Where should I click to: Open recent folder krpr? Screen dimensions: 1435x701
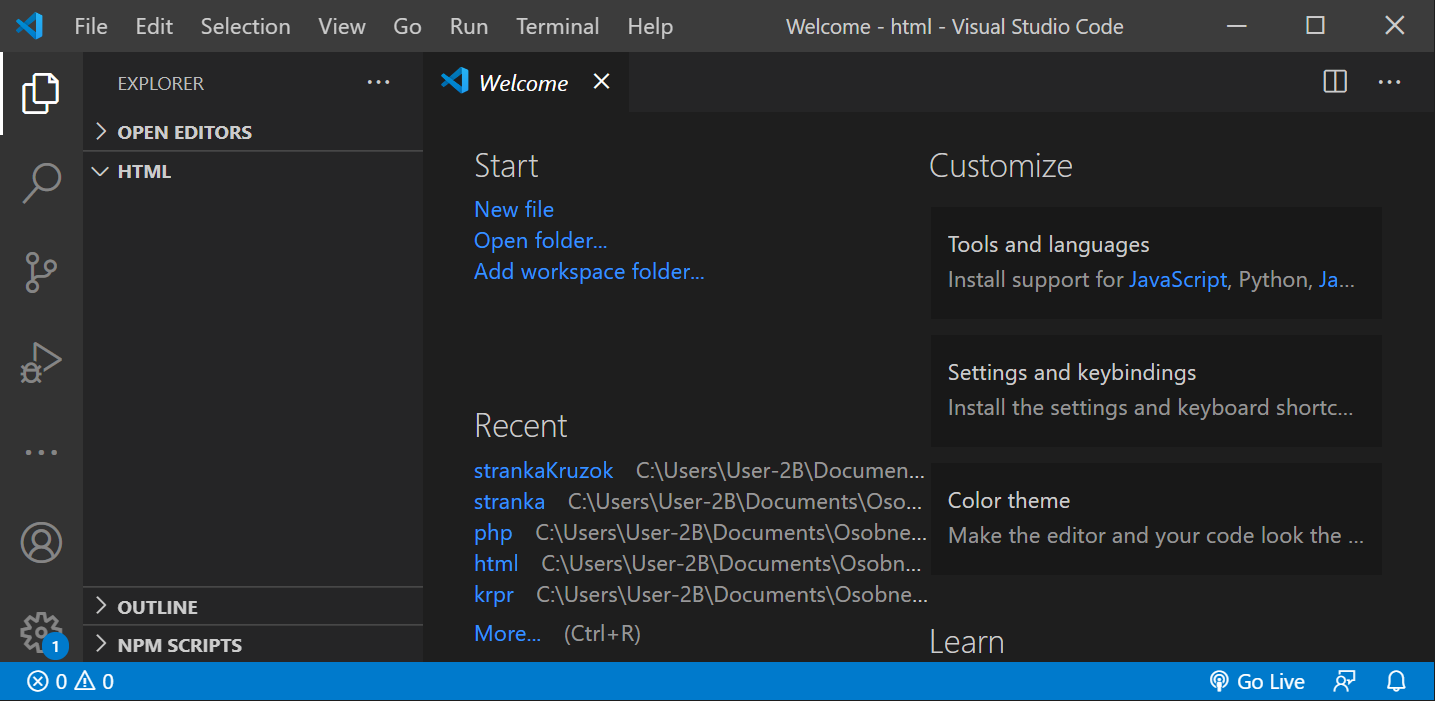(x=494, y=594)
